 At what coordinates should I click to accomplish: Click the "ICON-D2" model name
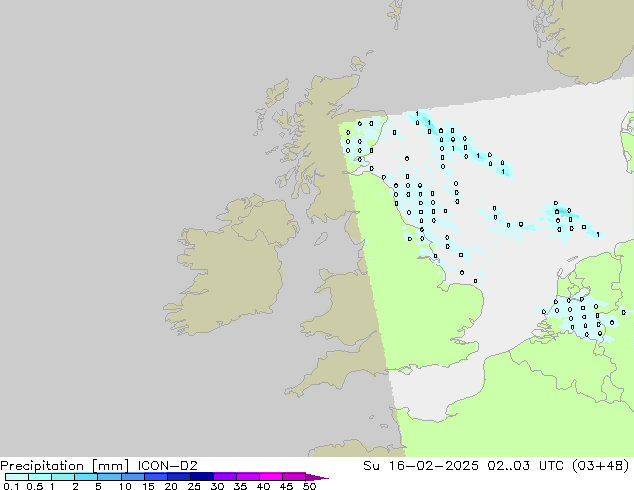(x=167, y=466)
